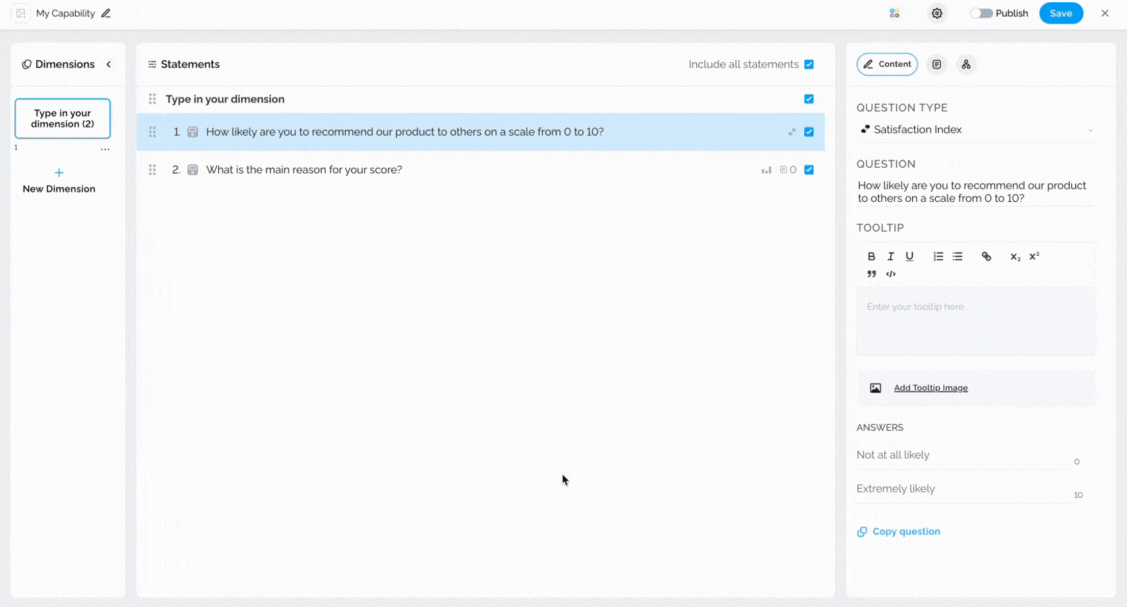The width and height of the screenshot is (1127, 607).
Task: Click the colorful theme icon in header
Action: click(x=894, y=14)
